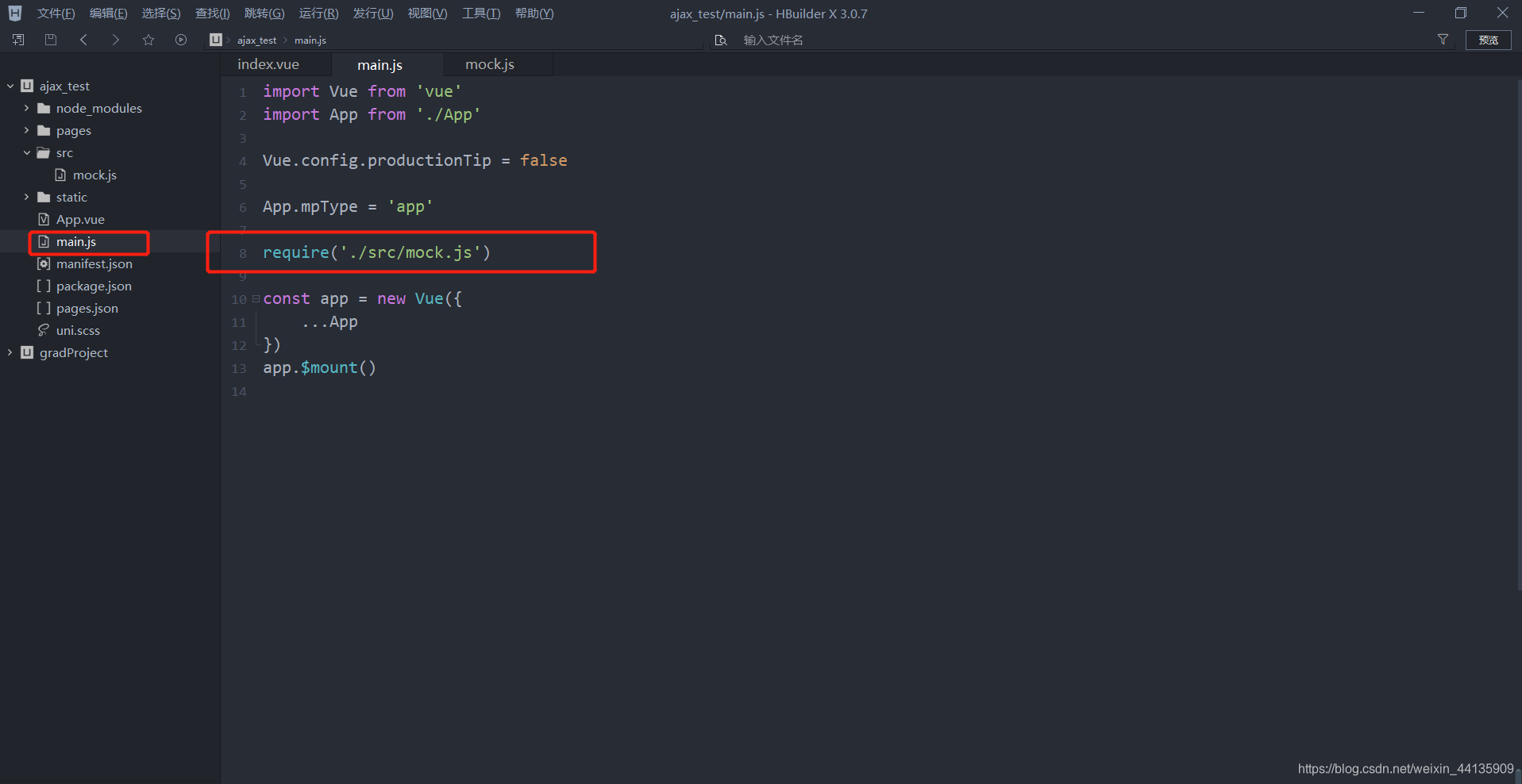The width and height of the screenshot is (1522, 784).
Task: Open pages.json in the file tree
Action: tap(87, 308)
